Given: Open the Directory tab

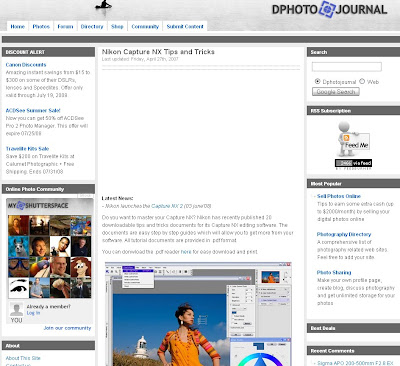Looking at the screenshot, I should (92, 26).
